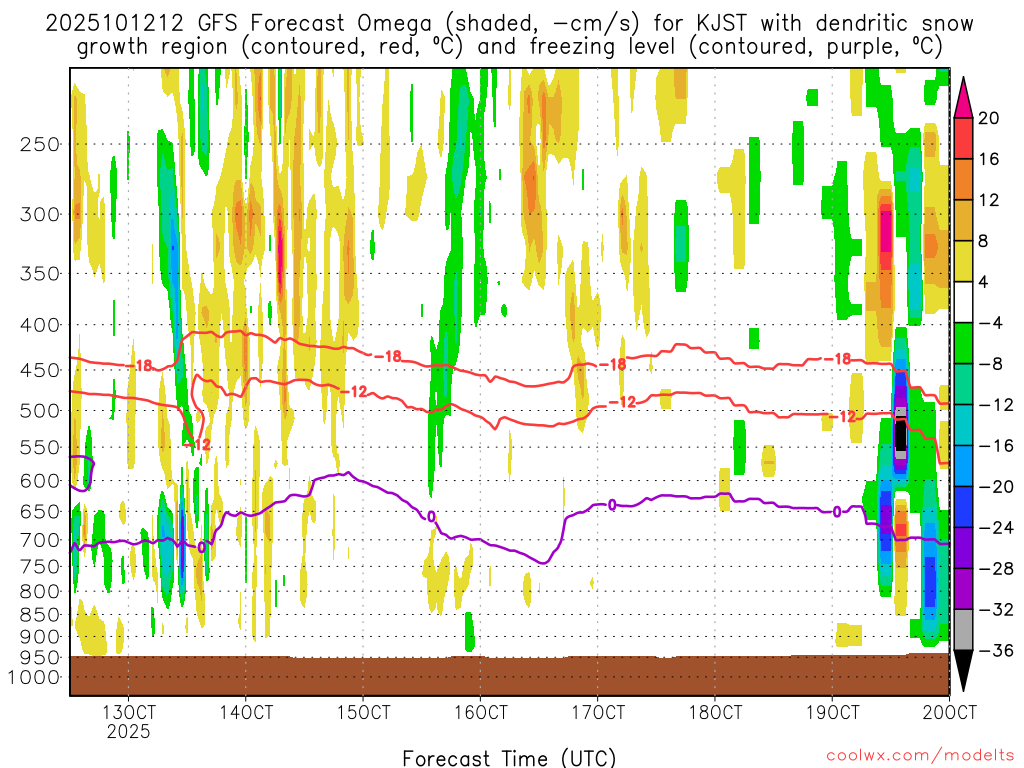This screenshot has width=1024, height=768.
Task: Click the 700 pressure level label
Action: pos(40,540)
